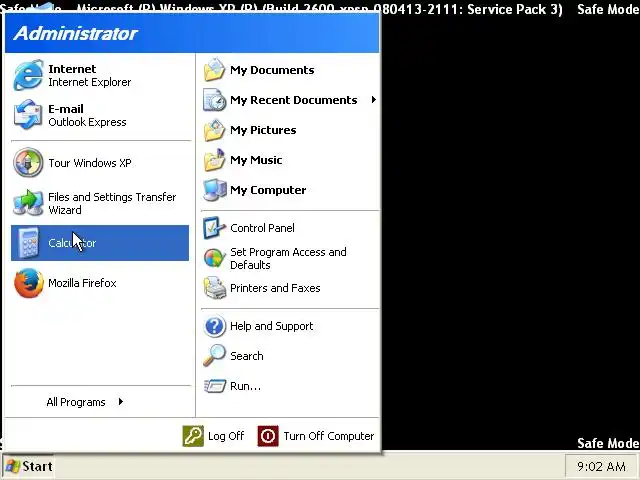Click the Internet Explorer subtitle text

tap(89, 82)
